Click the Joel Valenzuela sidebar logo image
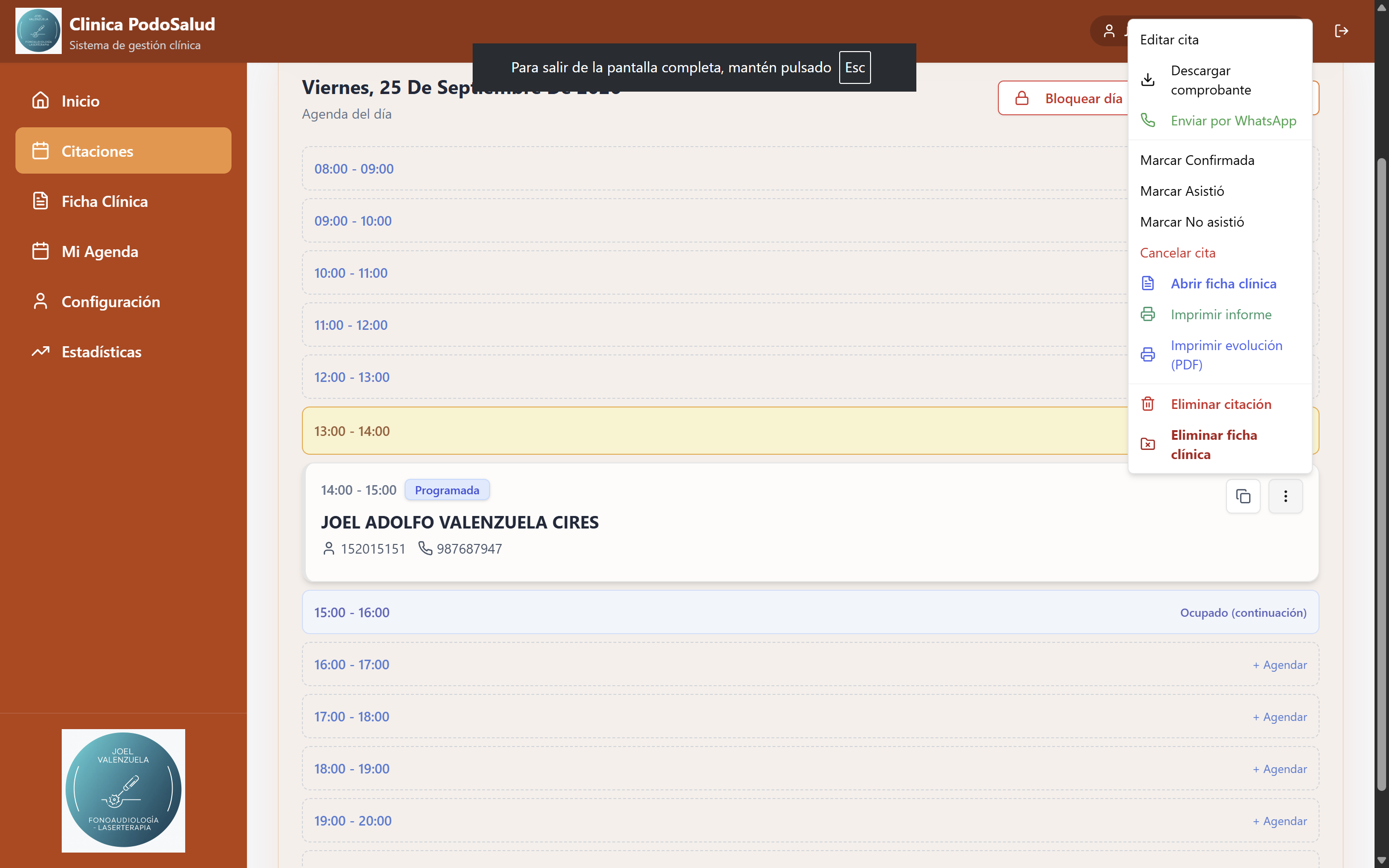This screenshot has width=1389, height=868. click(123, 790)
